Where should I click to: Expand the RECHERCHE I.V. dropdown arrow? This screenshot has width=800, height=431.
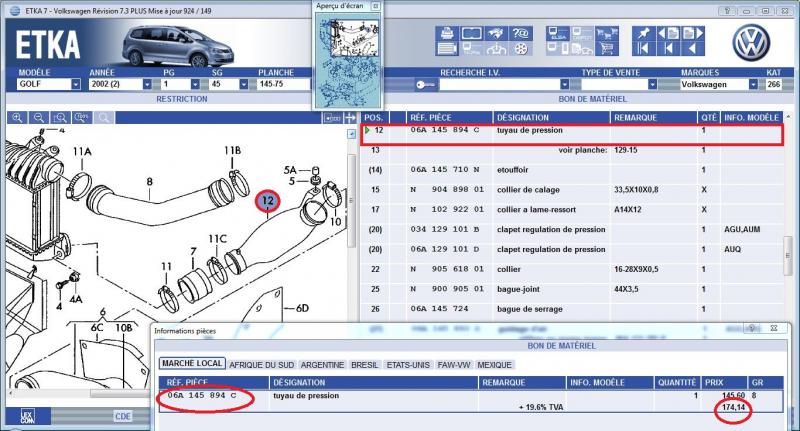tap(564, 84)
